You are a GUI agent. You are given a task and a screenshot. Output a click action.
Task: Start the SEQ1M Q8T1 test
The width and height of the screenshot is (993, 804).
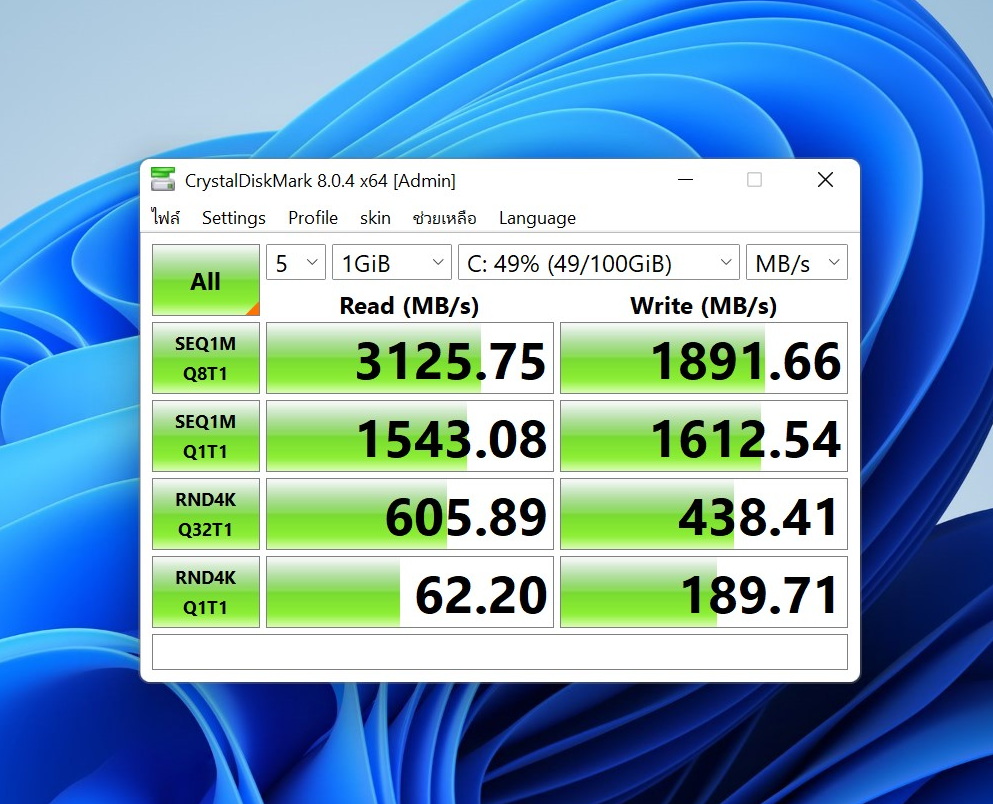click(x=206, y=358)
